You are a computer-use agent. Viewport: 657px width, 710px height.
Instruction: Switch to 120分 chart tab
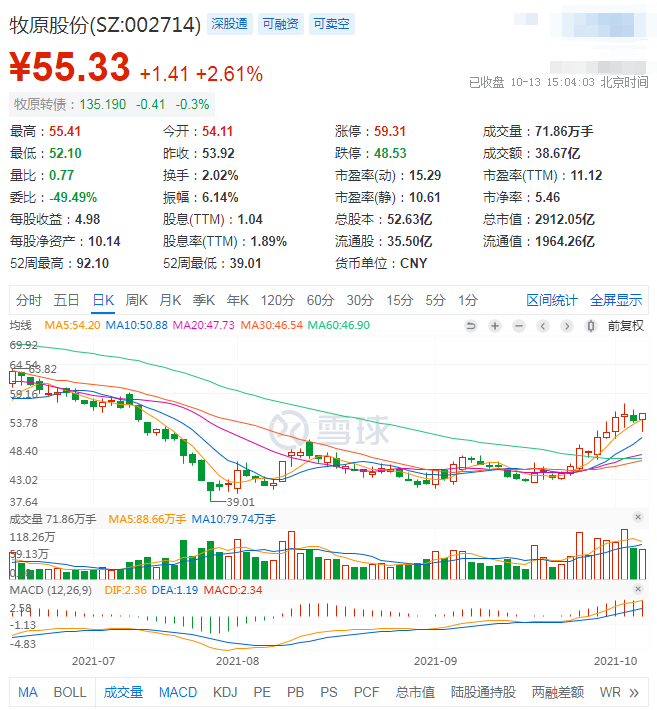click(278, 300)
